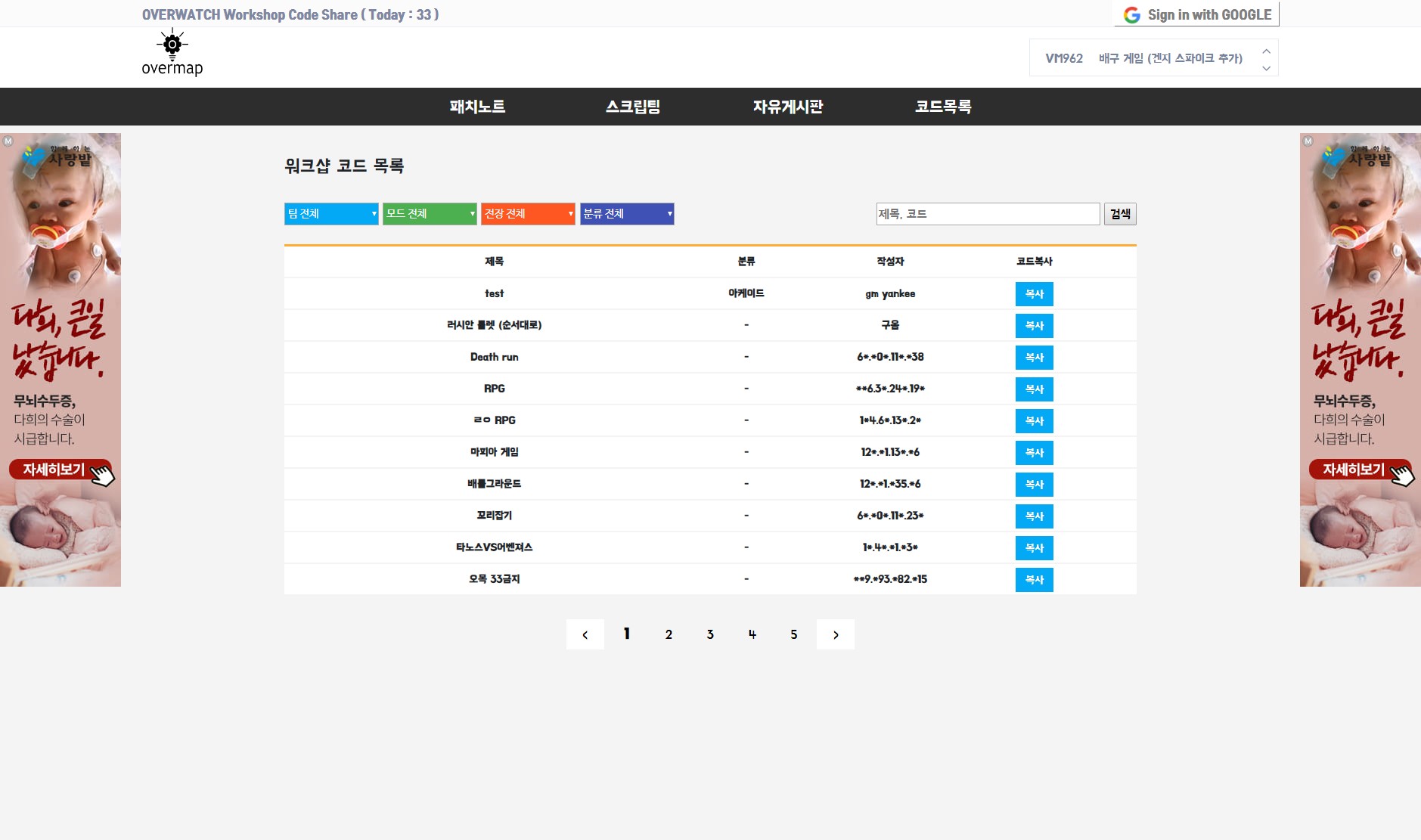
Task: Copy code for 타노스VS어벤져스 row
Action: coord(1034,548)
